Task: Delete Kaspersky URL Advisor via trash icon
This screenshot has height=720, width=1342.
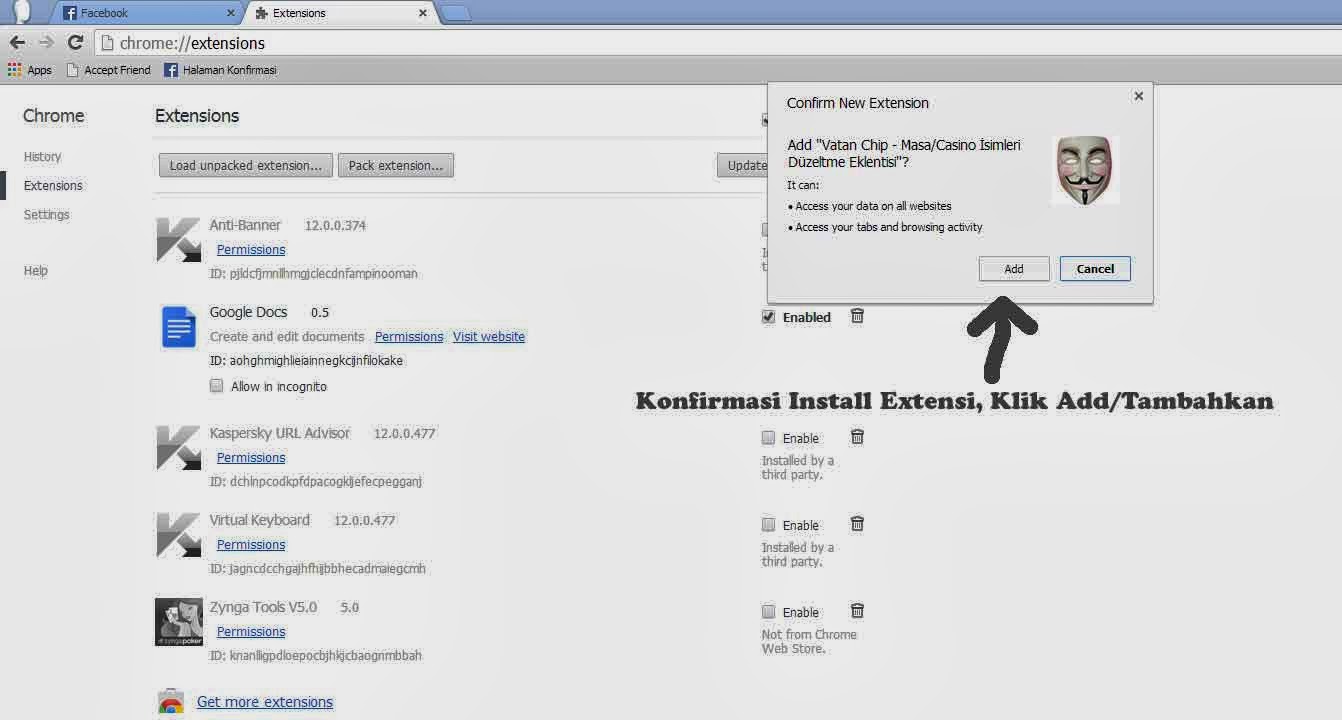Action: coord(857,437)
